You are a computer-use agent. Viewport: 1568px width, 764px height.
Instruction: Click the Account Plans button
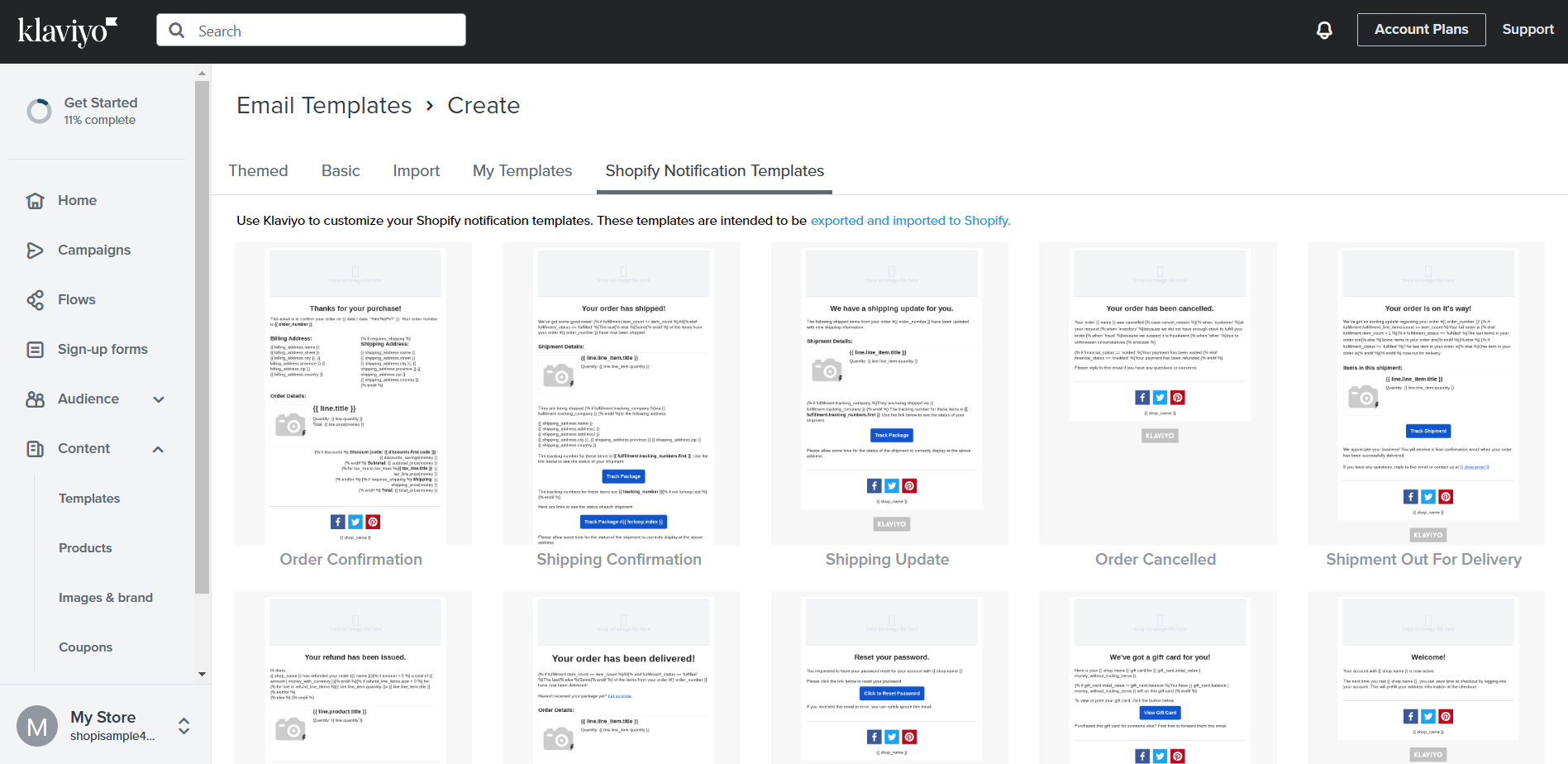1421,30
